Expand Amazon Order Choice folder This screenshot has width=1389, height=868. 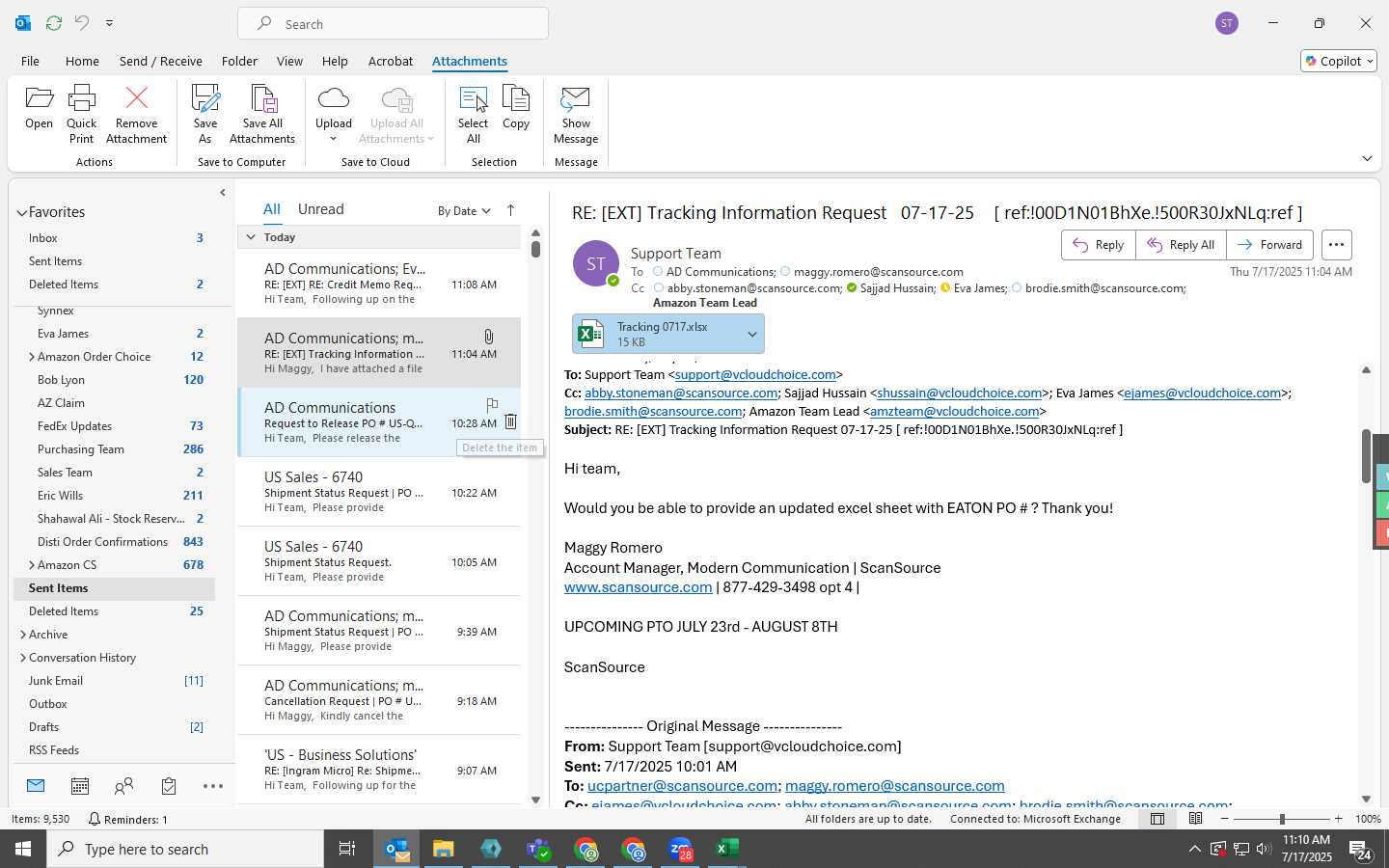click(x=32, y=357)
